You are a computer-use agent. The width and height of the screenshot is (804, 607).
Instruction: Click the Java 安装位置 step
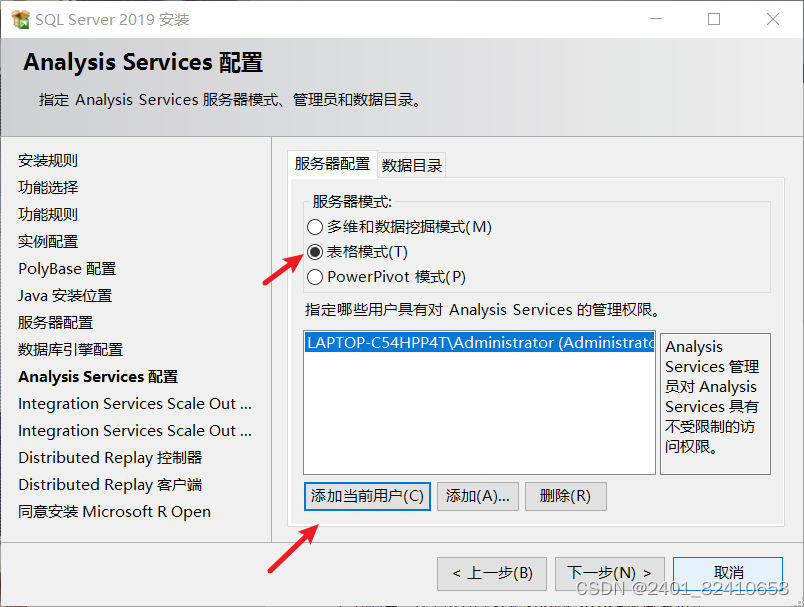[x=65, y=296]
